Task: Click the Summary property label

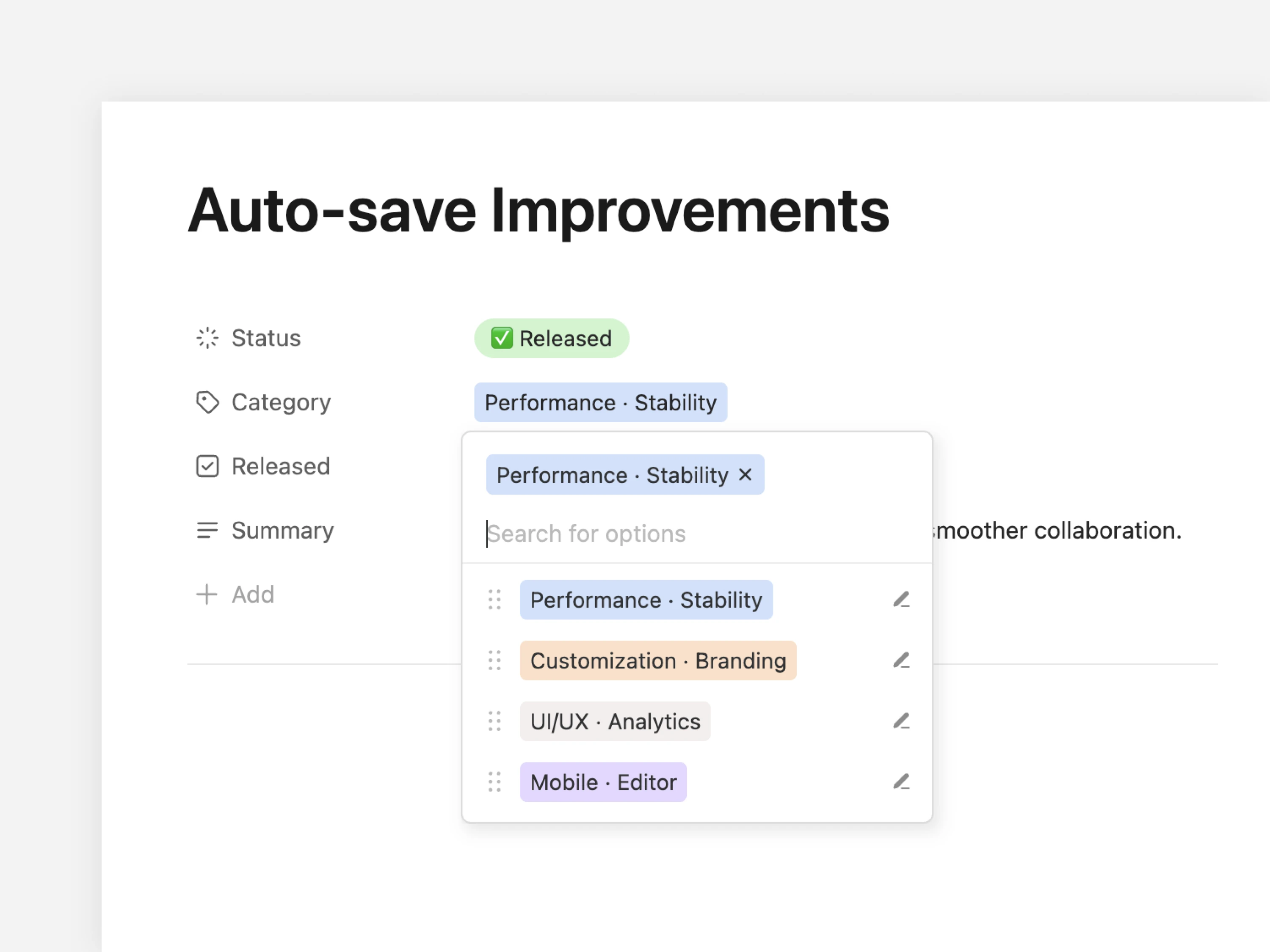Action: (282, 530)
